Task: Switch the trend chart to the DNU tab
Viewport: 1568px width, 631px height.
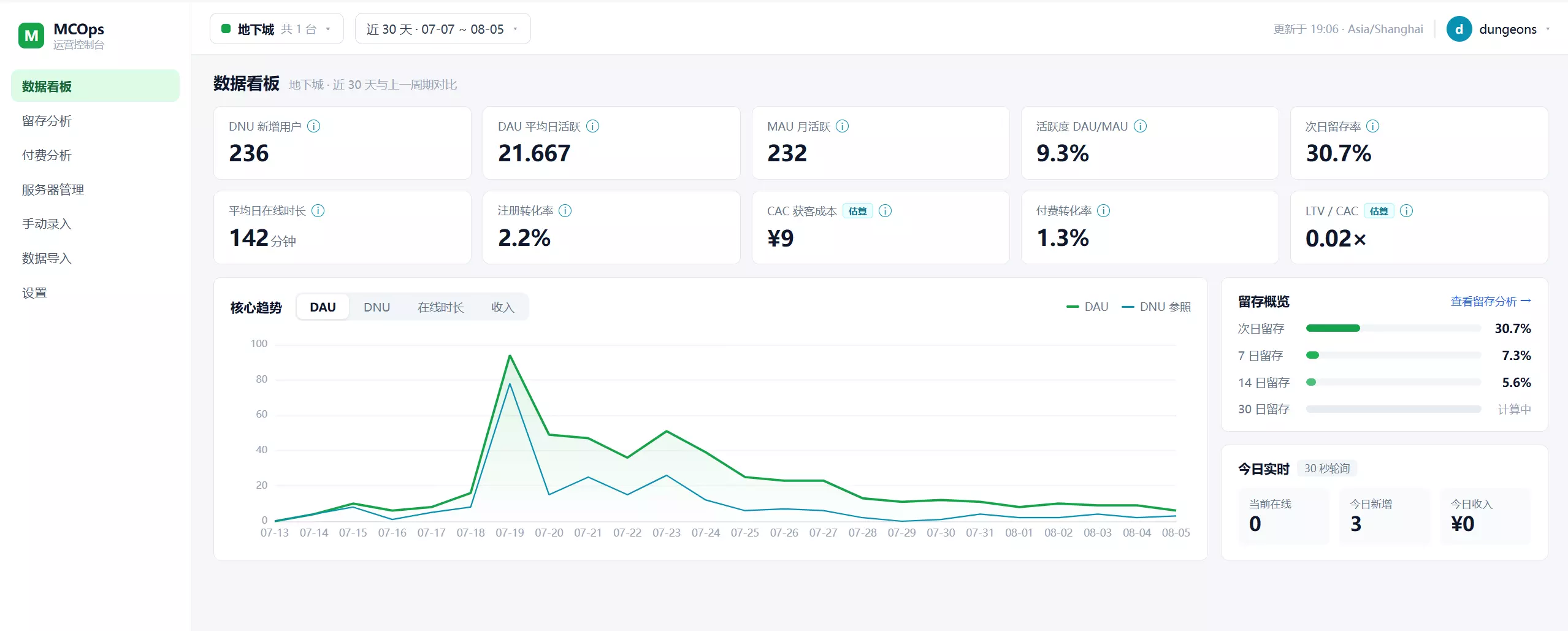Action: click(377, 307)
